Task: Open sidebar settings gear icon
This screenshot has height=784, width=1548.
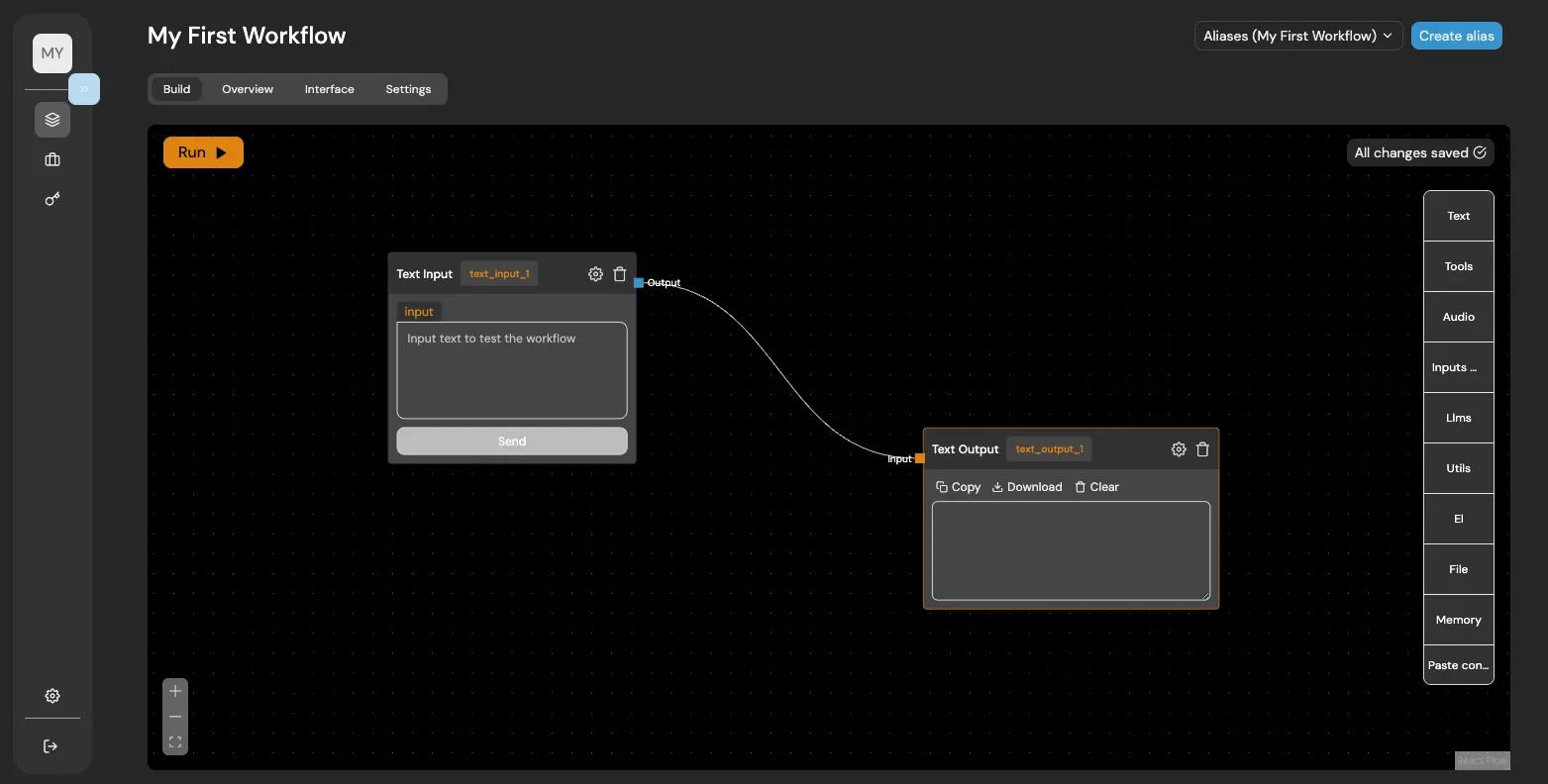Action: point(52,696)
